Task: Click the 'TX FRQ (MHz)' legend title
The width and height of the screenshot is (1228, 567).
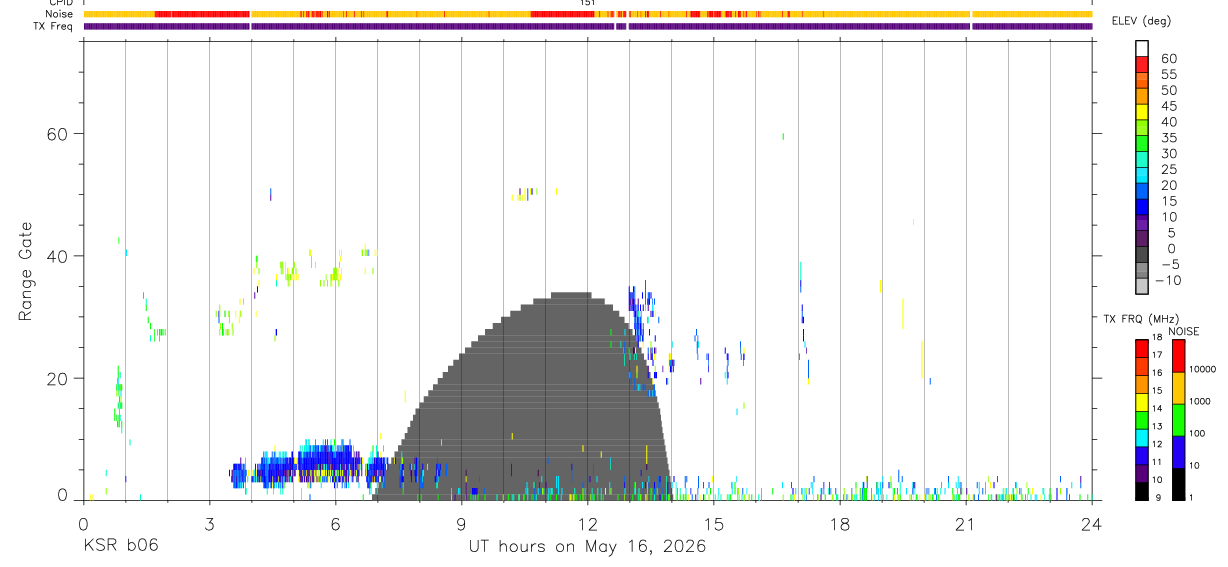Action: 1139,319
